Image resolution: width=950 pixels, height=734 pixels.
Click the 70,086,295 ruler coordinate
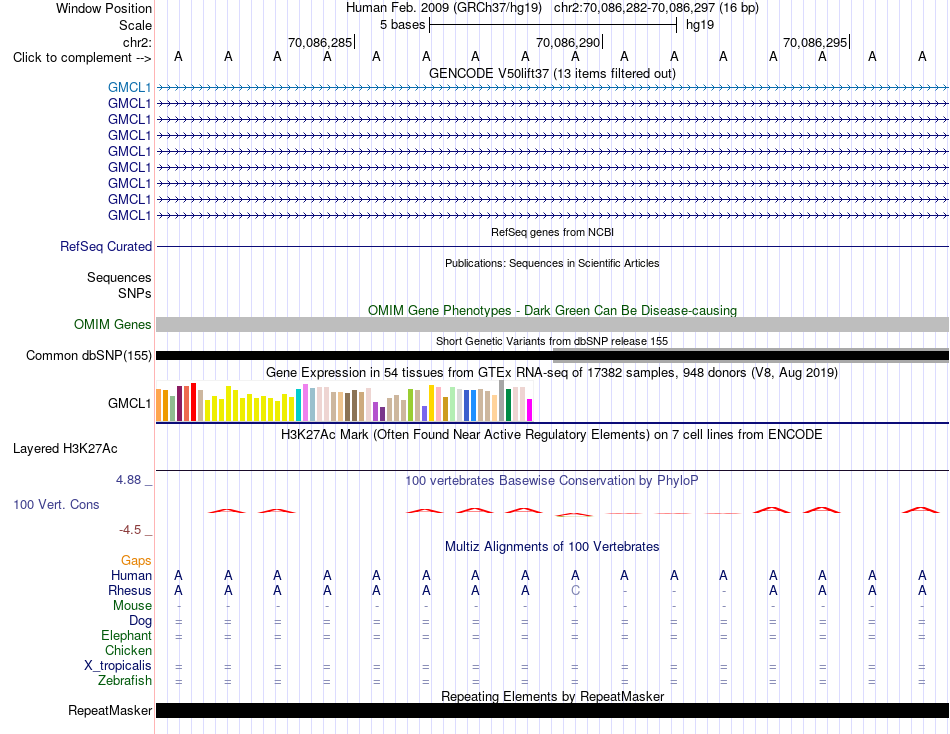click(815, 42)
